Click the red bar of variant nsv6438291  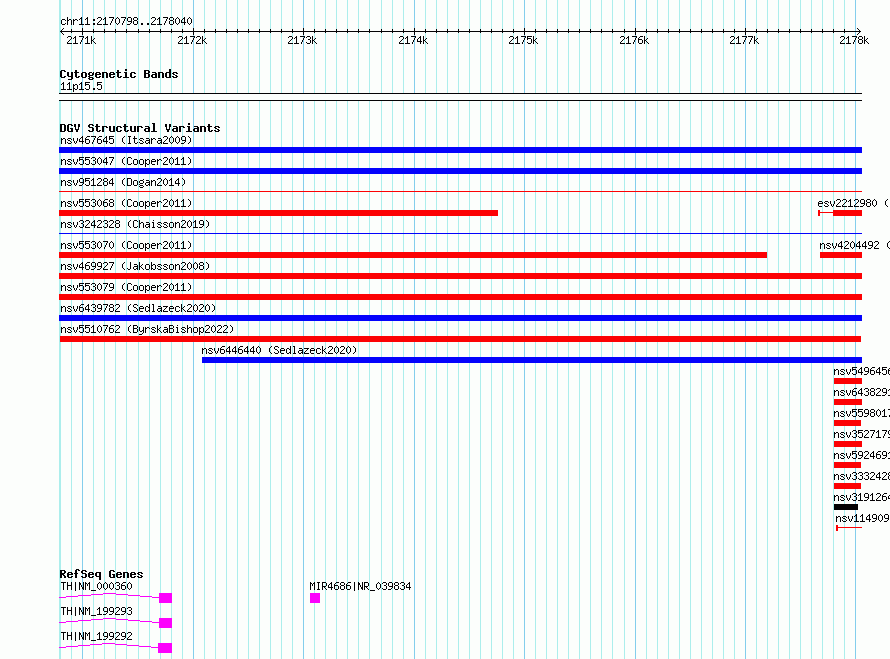[848, 402]
